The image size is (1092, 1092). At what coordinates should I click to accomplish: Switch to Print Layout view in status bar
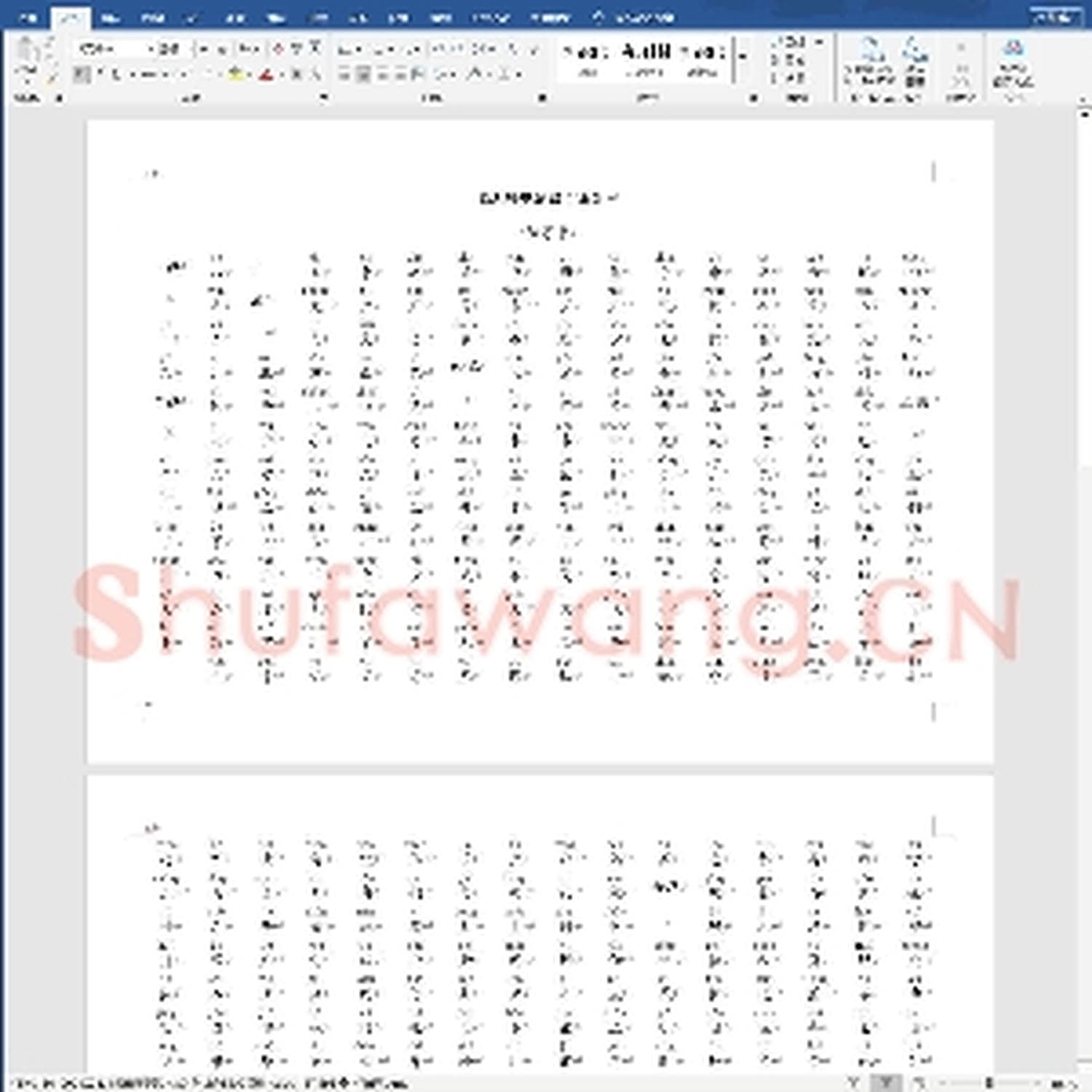point(886,1083)
